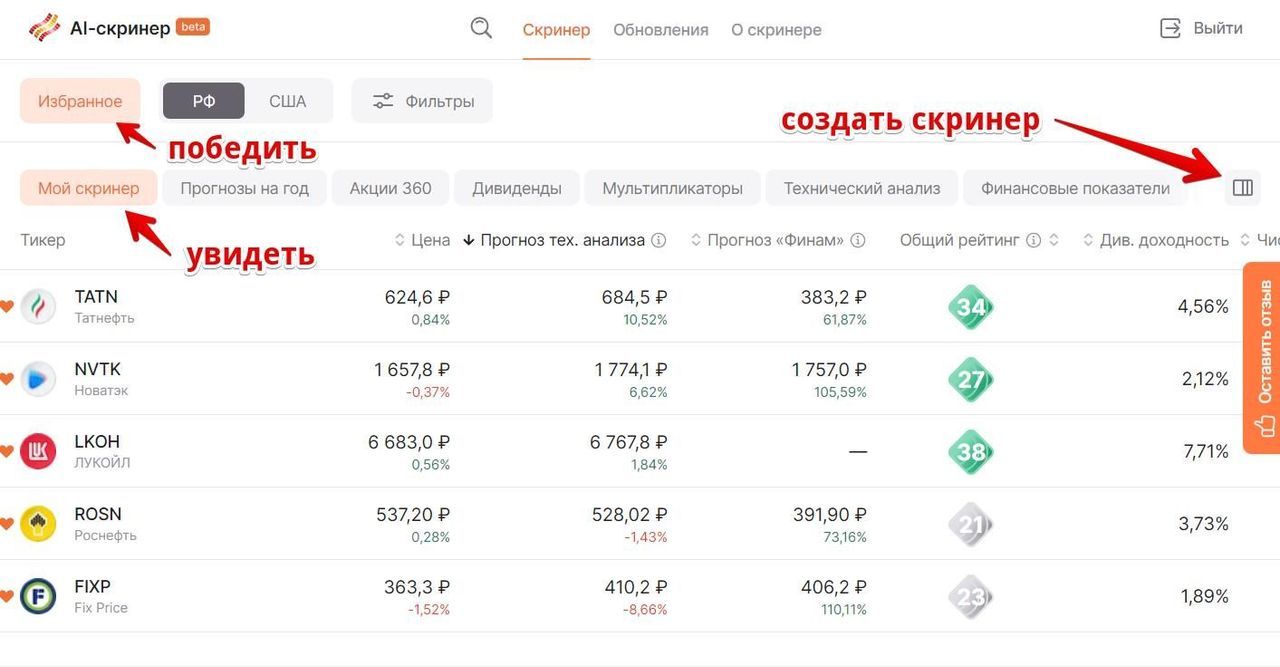Switch to Прогнозы на год tab
This screenshot has height=667, width=1280.
[x=245, y=188]
